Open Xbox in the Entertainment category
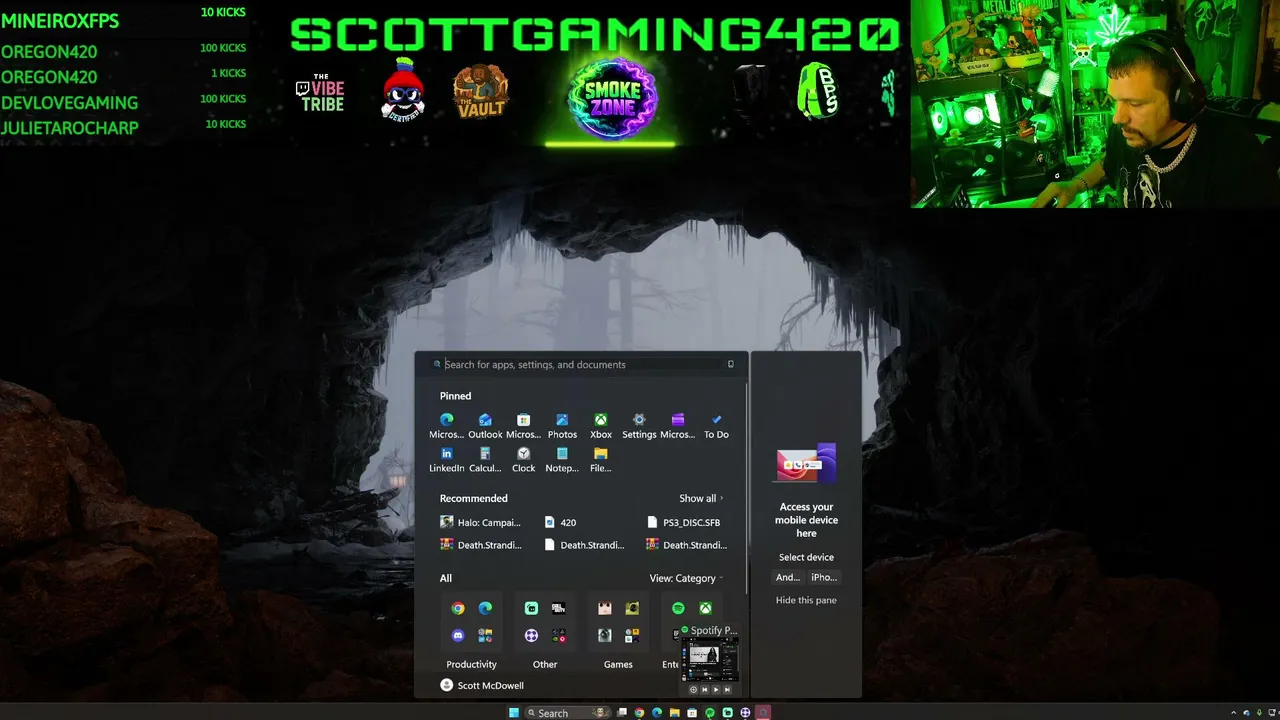 tap(705, 608)
